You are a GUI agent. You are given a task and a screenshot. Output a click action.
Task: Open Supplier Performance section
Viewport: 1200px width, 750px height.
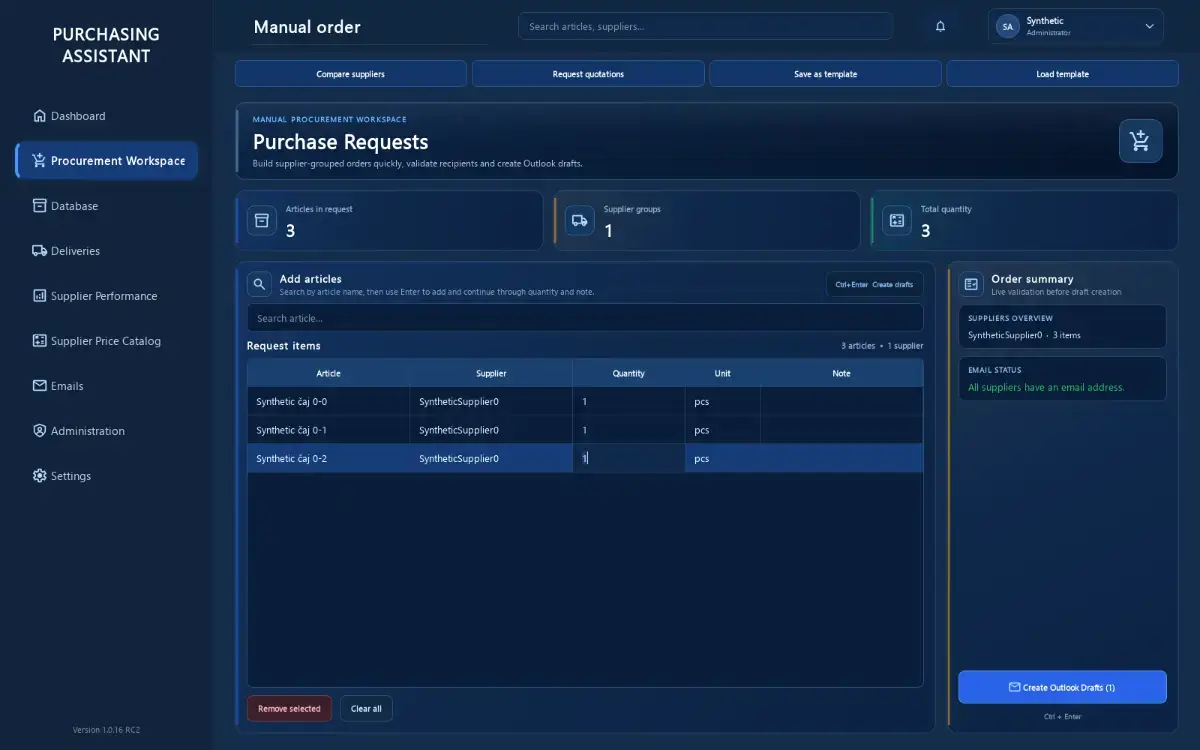(107, 296)
